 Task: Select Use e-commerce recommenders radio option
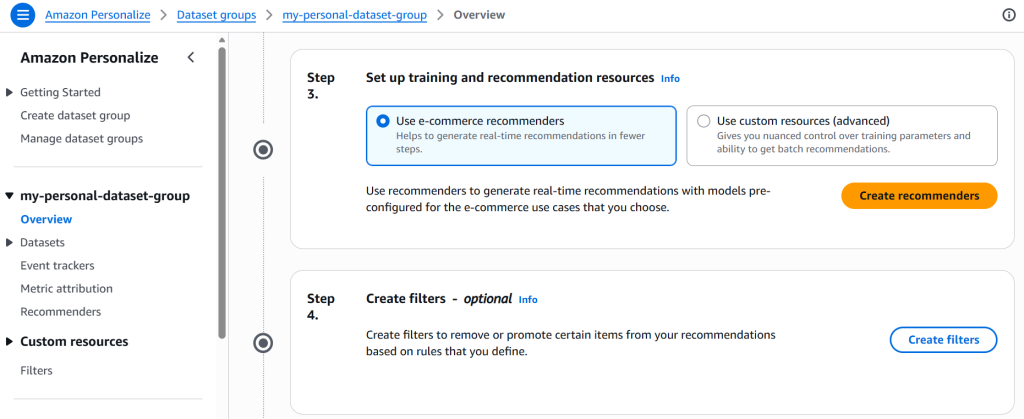[x=383, y=121]
